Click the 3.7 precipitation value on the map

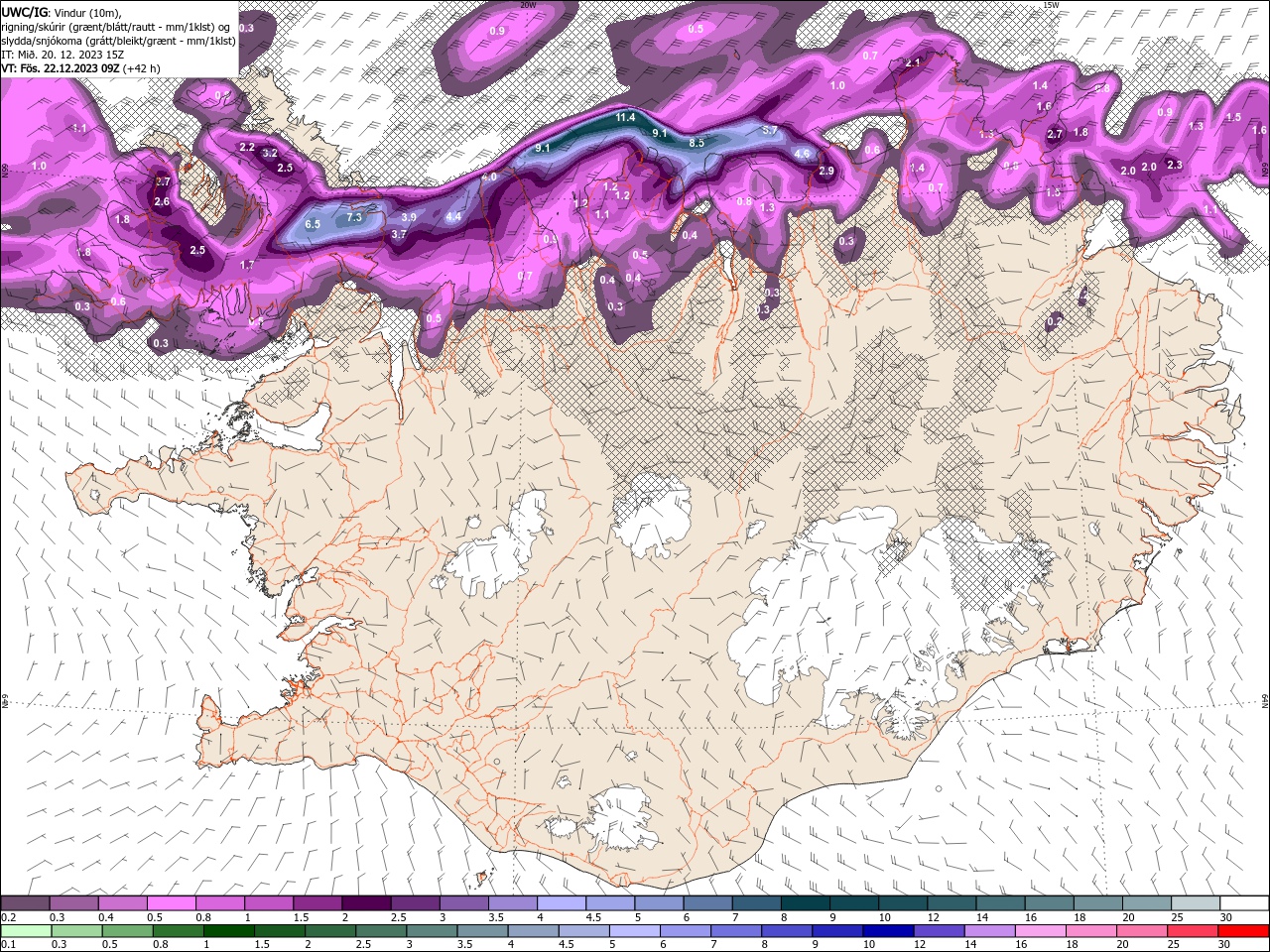(399, 234)
